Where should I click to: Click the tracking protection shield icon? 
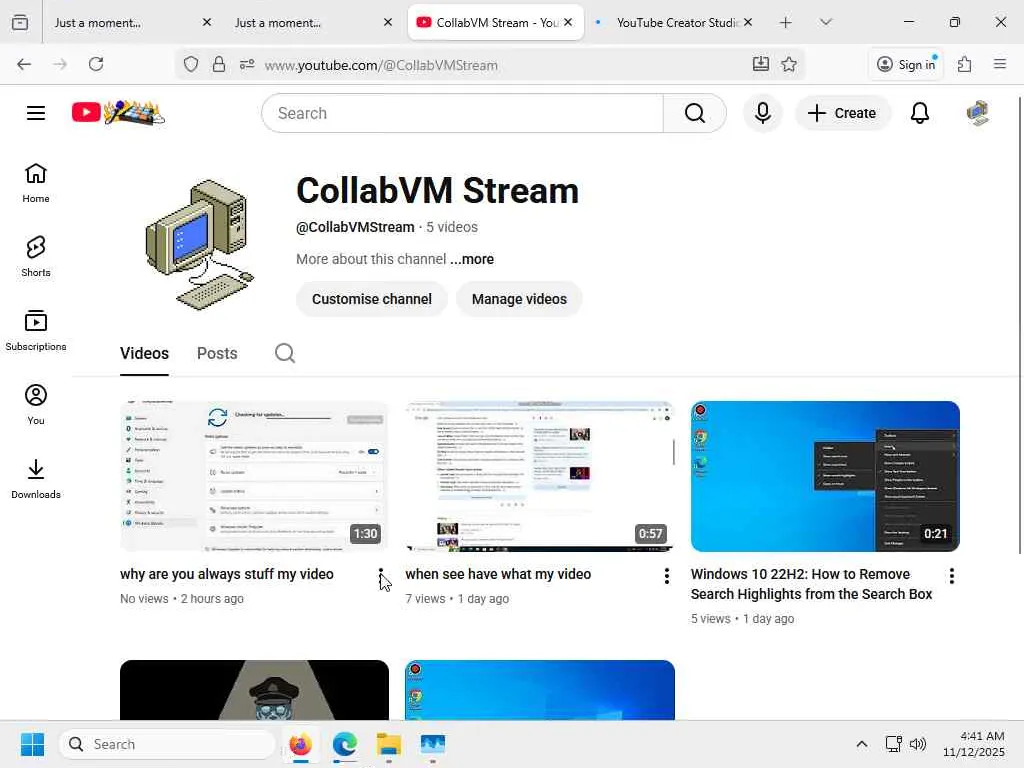(x=191, y=64)
